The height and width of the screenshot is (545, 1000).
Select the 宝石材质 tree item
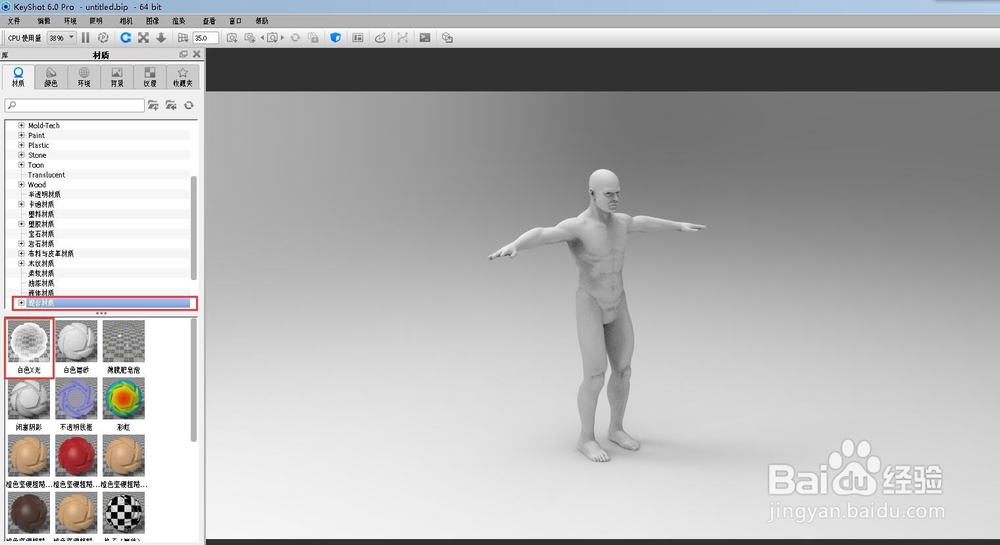coord(41,234)
